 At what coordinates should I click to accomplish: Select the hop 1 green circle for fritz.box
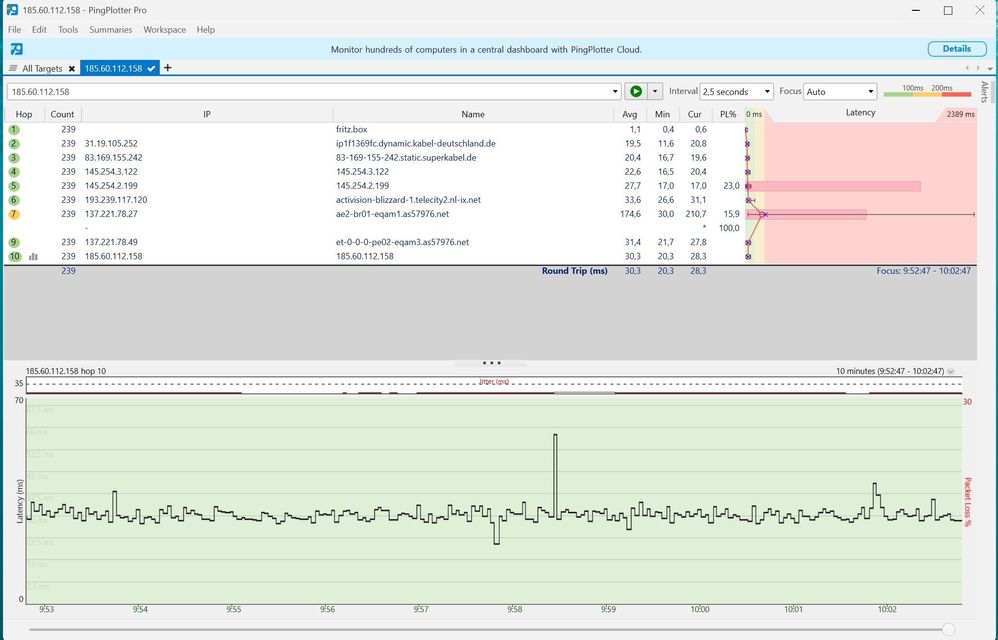click(x=13, y=129)
